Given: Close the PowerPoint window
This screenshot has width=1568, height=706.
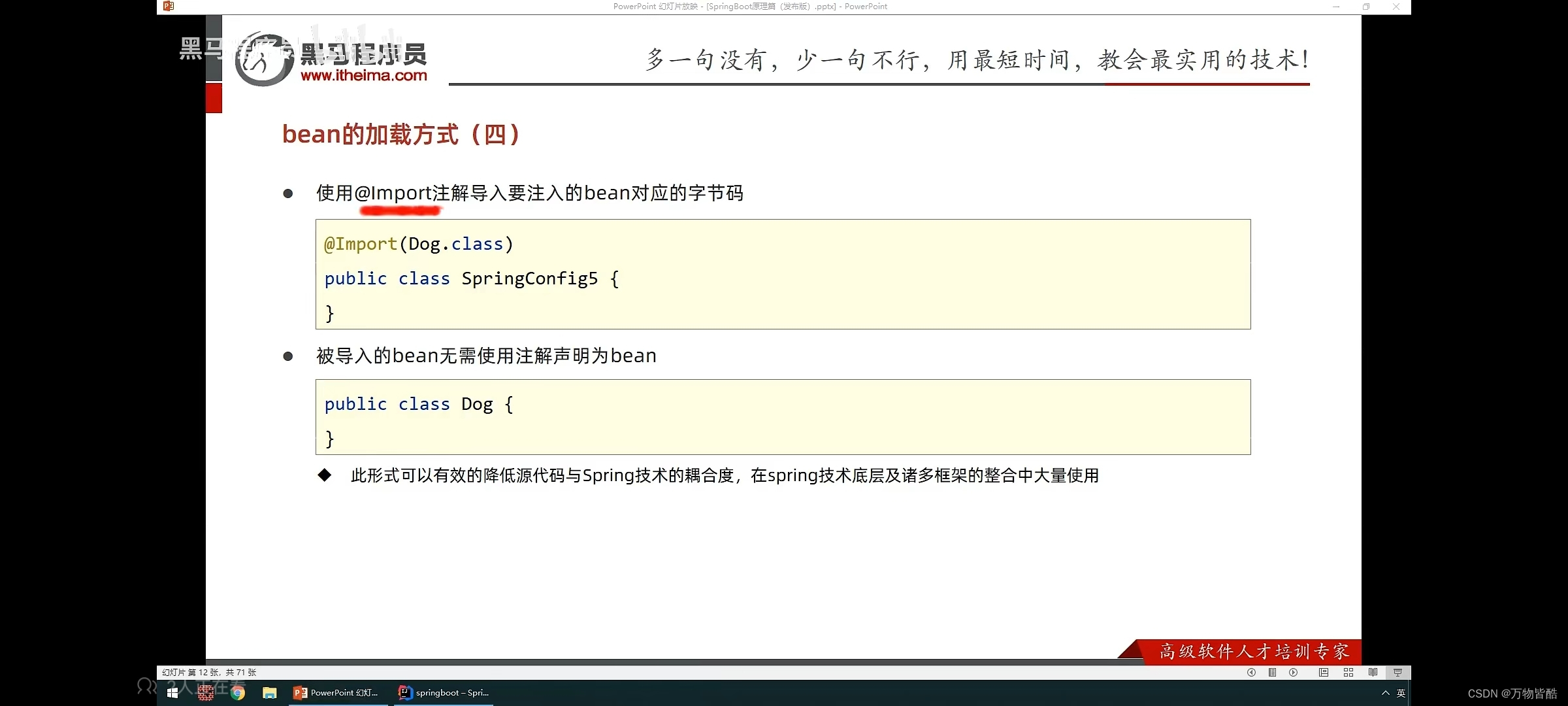Looking at the screenshot, I should (x=1396, y=7).
